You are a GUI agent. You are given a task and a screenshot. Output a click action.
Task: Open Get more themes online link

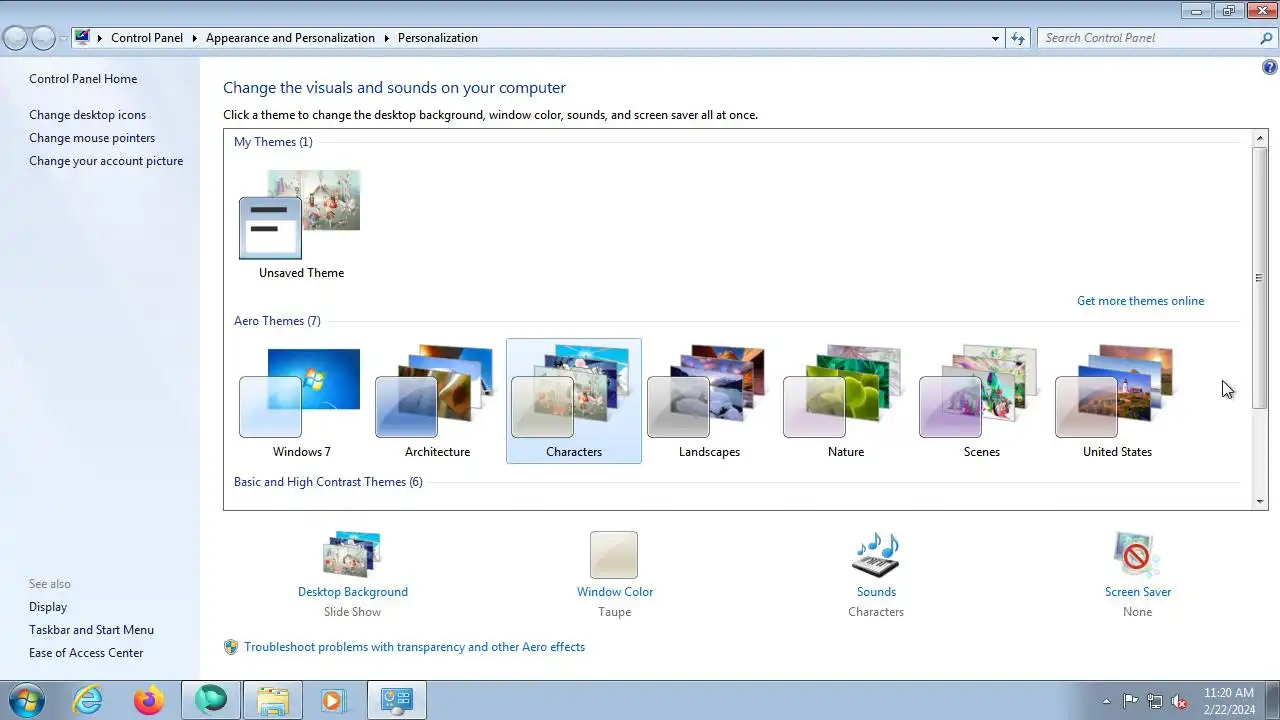[x=1140, y=301]
